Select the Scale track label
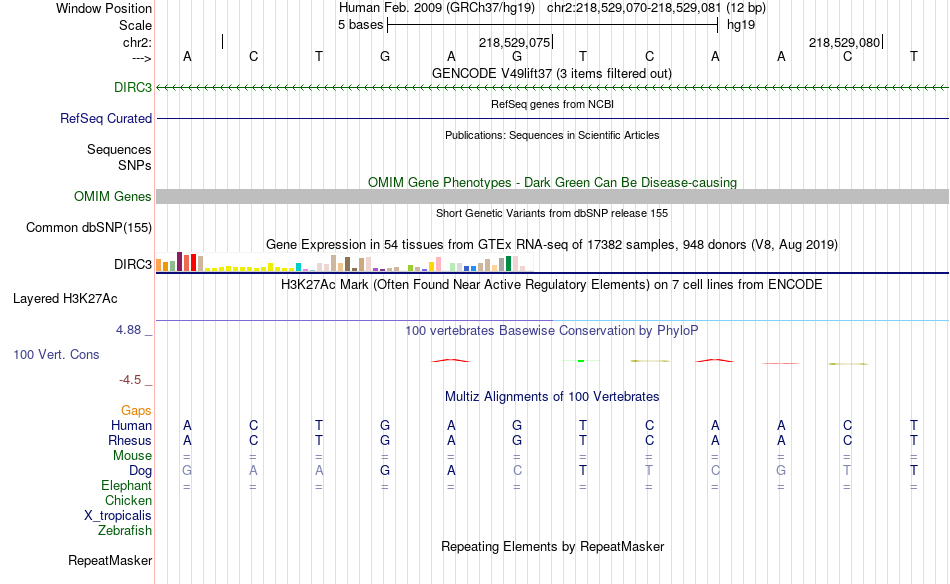The height and width of the screenshot is (584, 950). coord(135,25)
